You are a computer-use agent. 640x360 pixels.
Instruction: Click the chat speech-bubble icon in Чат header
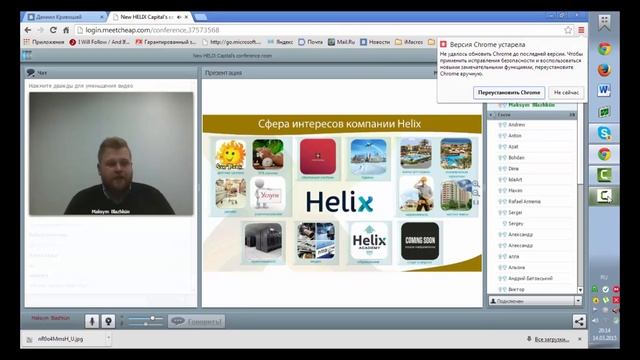tap(31, 73)
